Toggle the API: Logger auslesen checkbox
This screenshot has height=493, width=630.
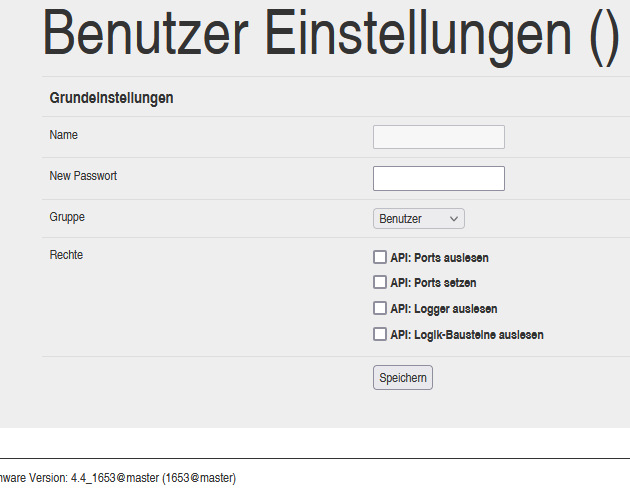click(x=380, y=308)
